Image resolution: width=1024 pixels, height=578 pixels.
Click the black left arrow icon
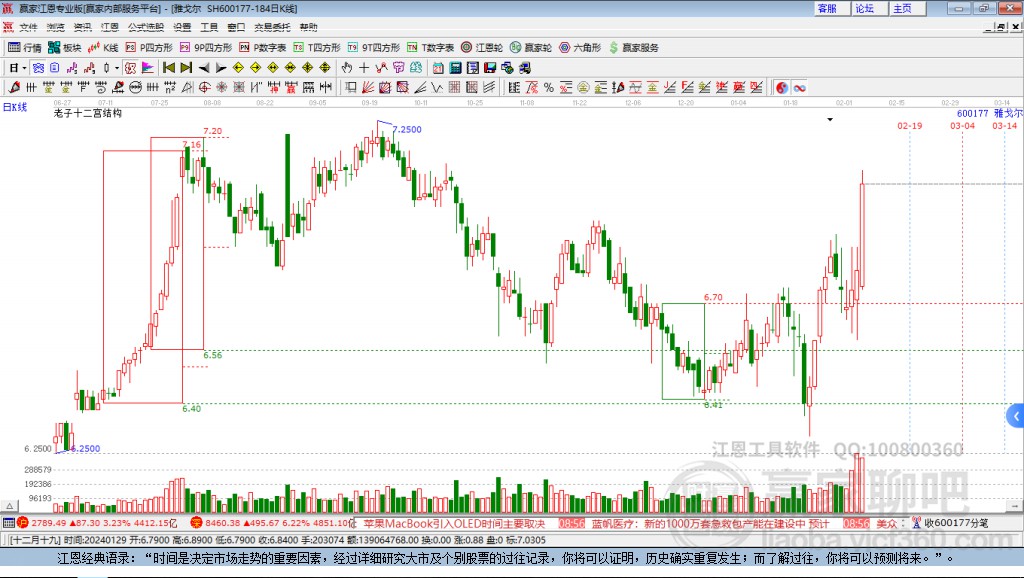[x=204, y=68]
